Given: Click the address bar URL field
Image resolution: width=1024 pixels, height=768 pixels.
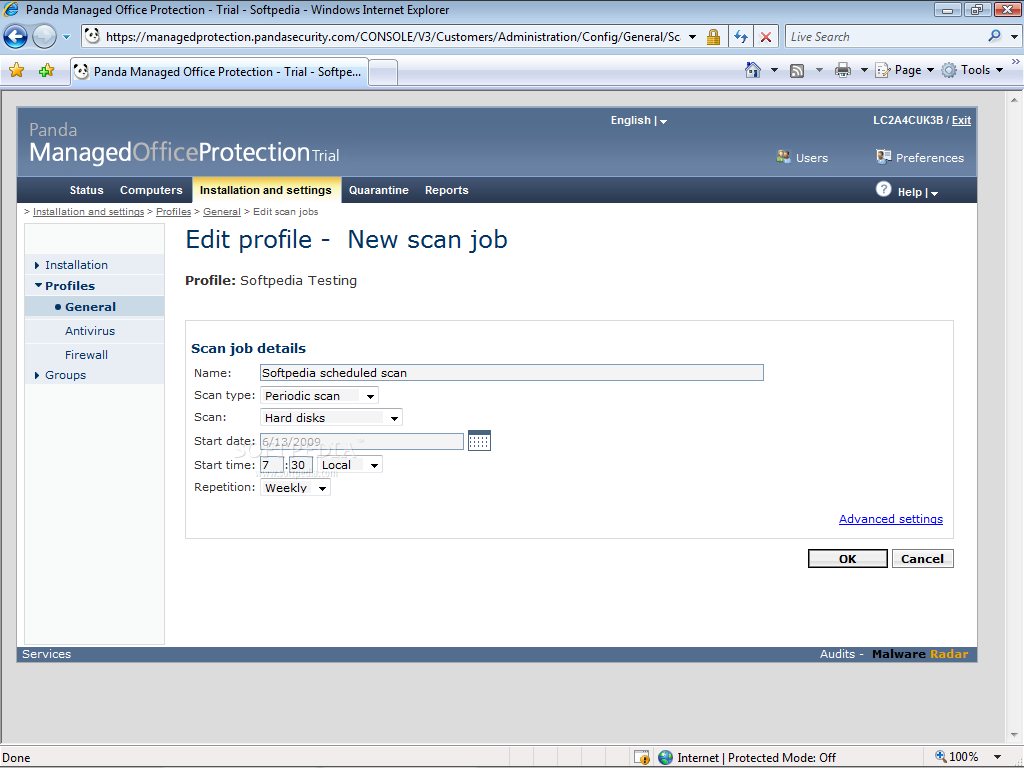Looking at the screenshot, I should 392,37.
